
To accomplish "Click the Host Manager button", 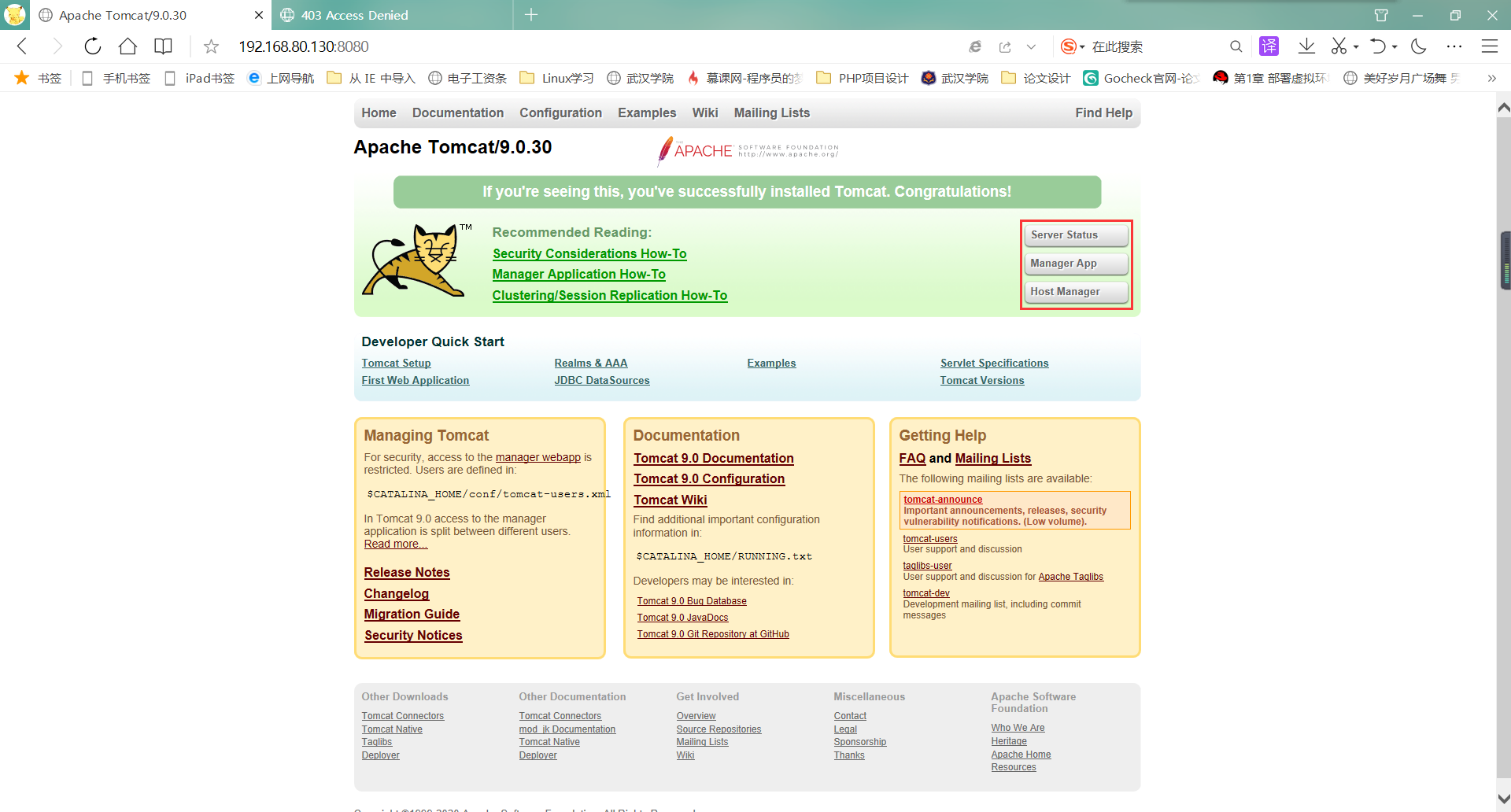I will [x=1077, y=291].
